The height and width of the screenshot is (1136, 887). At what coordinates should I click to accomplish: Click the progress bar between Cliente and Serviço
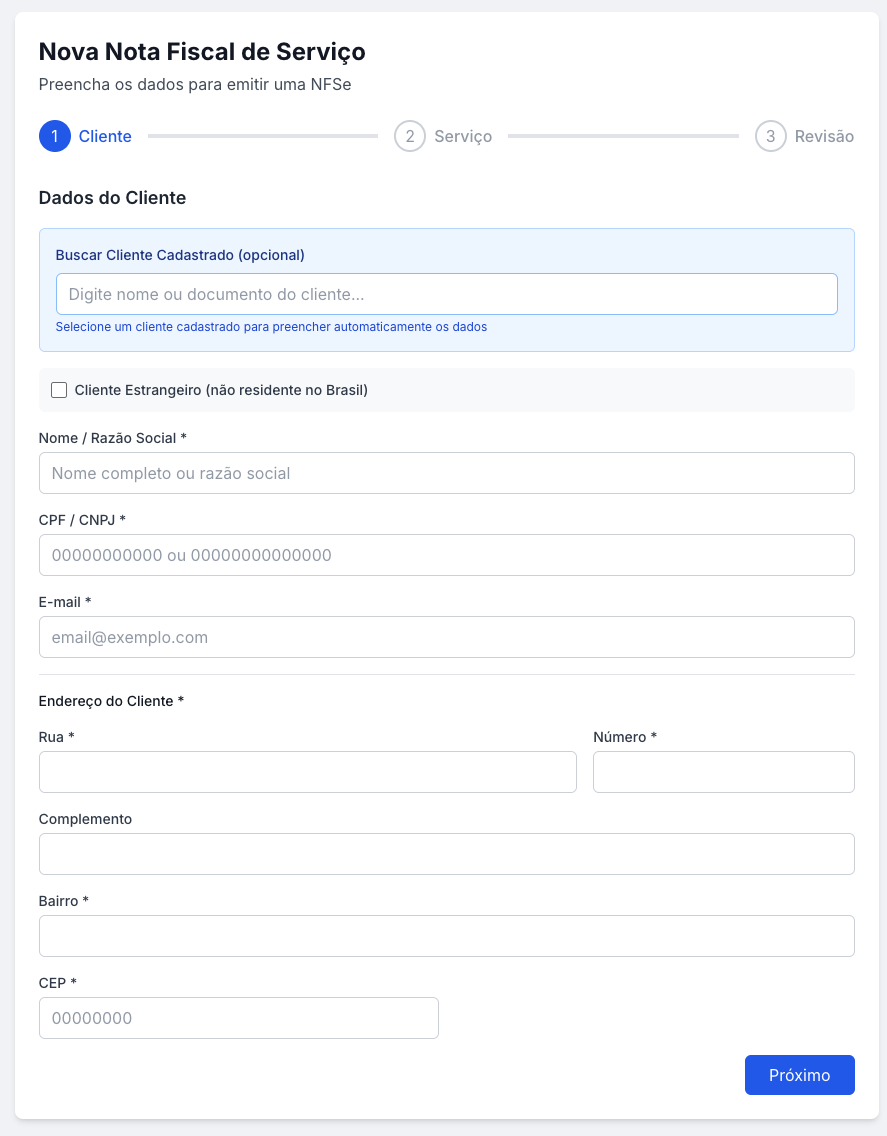262,136
